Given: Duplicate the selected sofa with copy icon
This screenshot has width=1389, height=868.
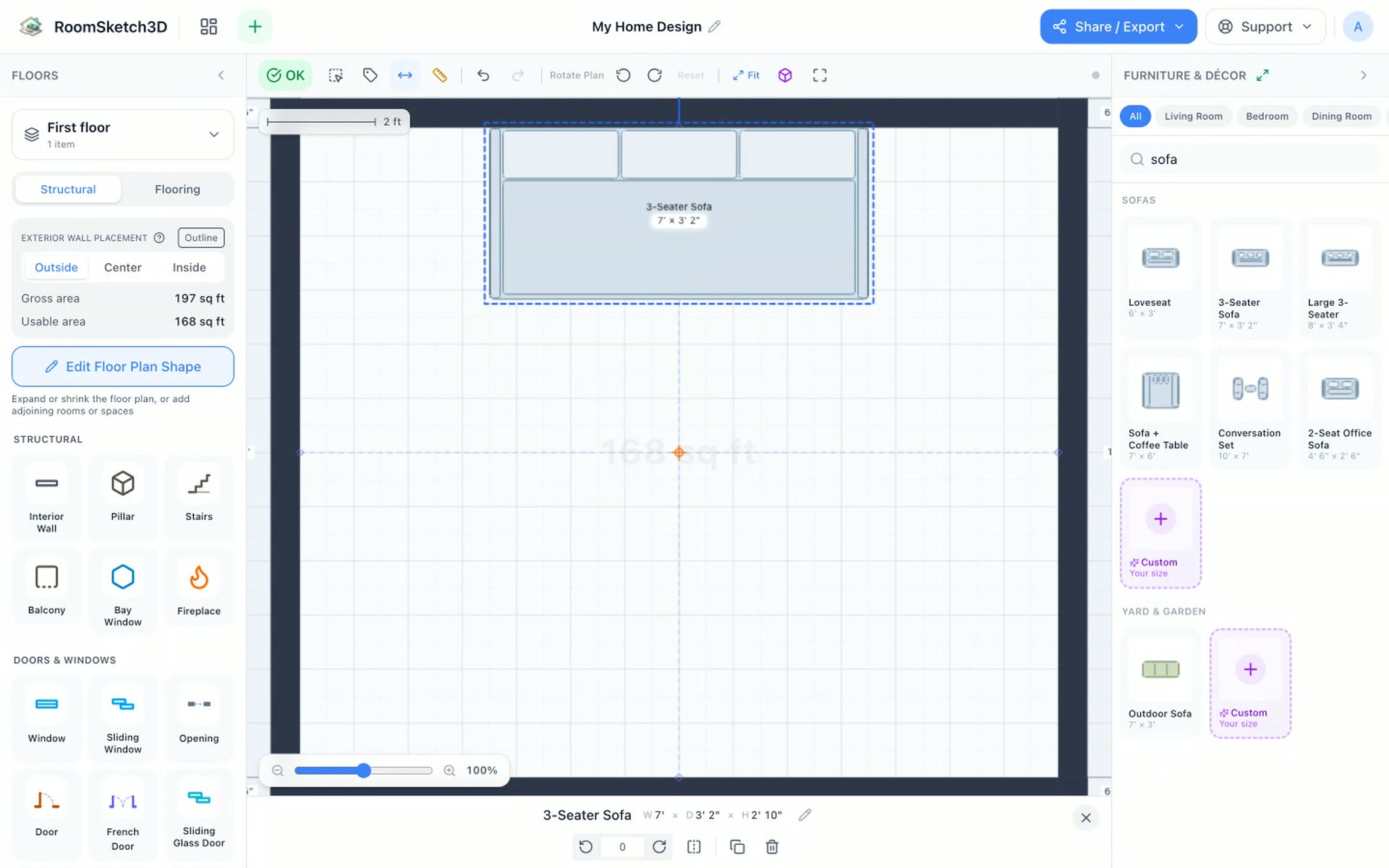Looking at the screenshot, I should pos(737,846).
